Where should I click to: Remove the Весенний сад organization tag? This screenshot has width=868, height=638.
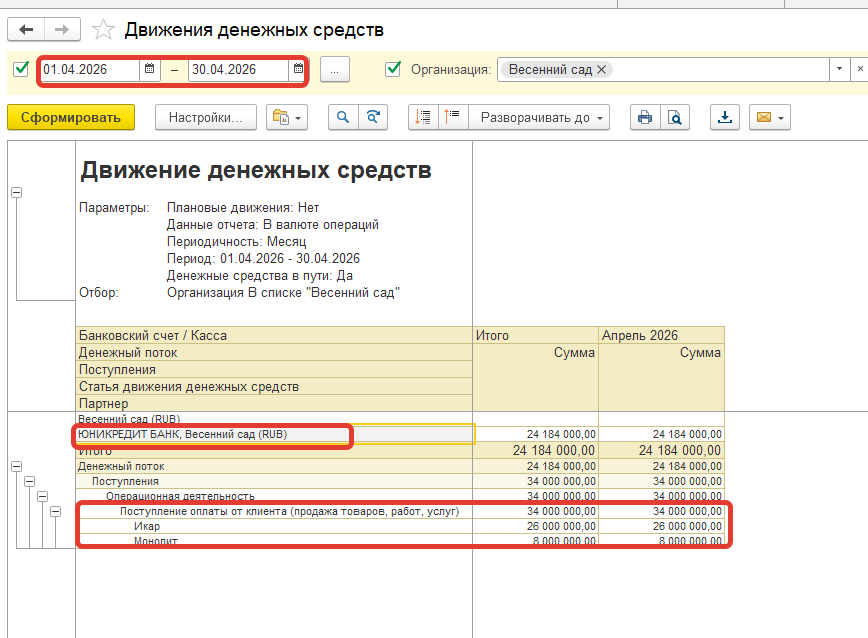coord(601,69)
